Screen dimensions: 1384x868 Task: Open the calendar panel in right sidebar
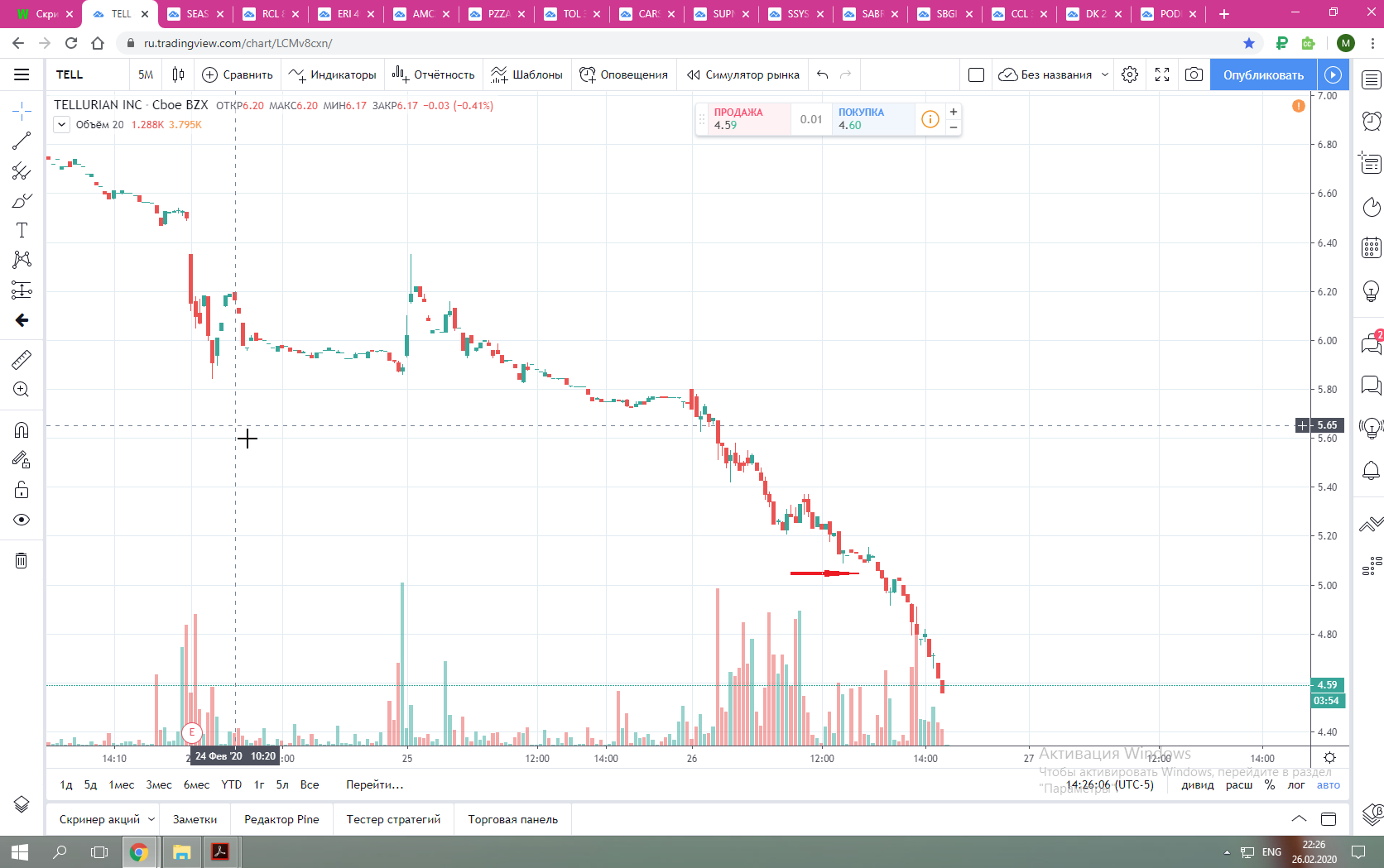[x=1372, y=247]
